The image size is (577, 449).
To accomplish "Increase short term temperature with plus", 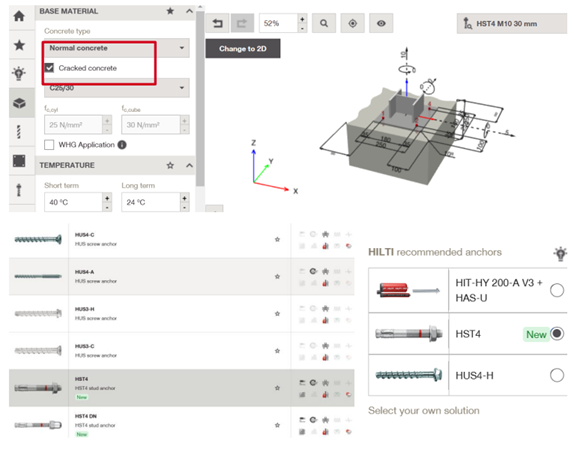I will tap(107, 198).
